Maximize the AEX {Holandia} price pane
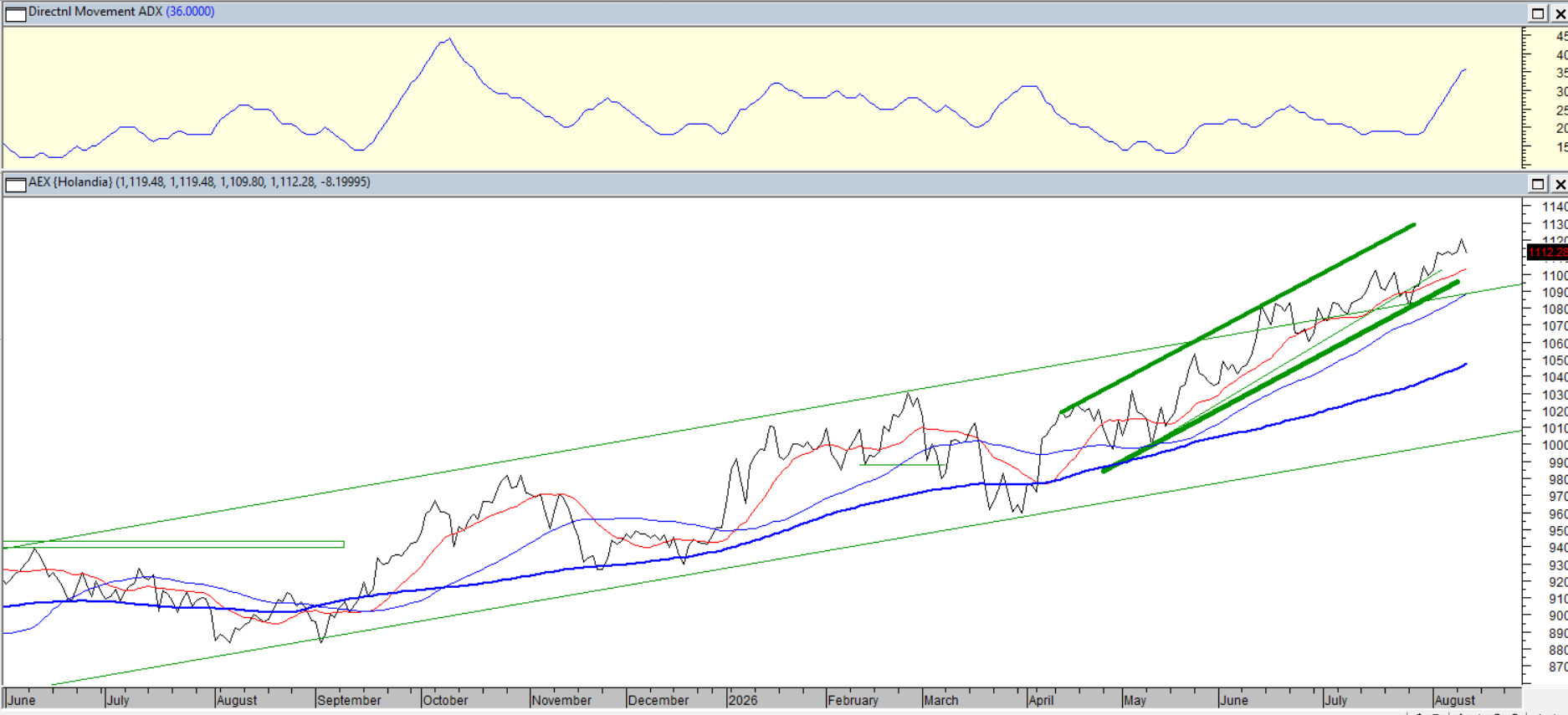This screenshot has width=1568, height=715. tap(1538, 183)
